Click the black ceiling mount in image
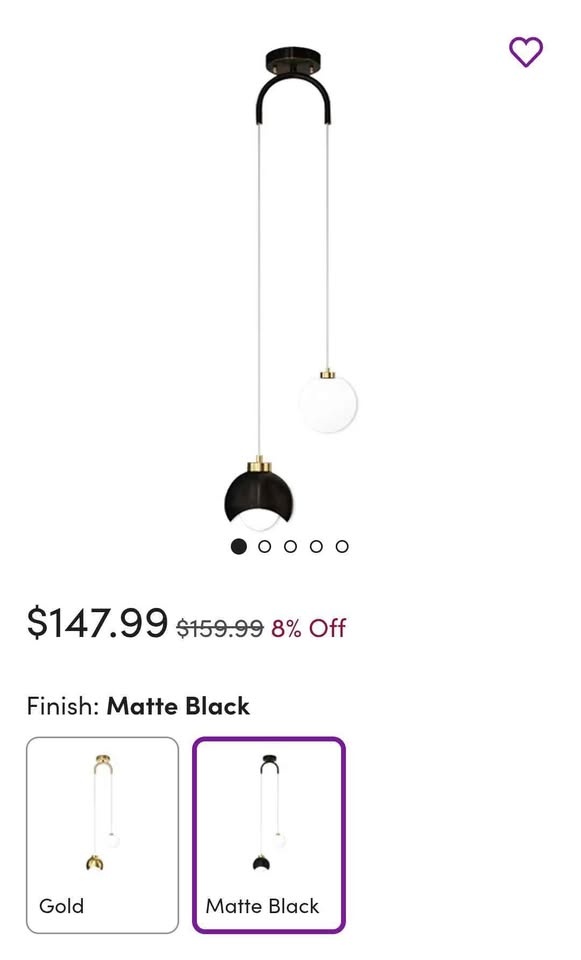The height and width of the screenshot is (960, 581). [293, 60]
